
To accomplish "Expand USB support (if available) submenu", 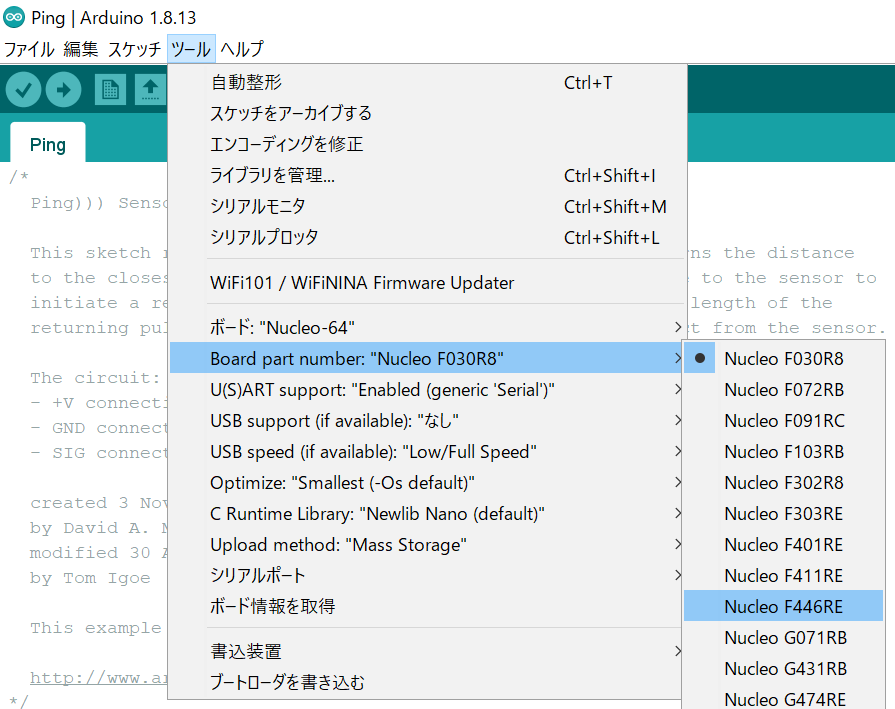I will coord(427,421).
